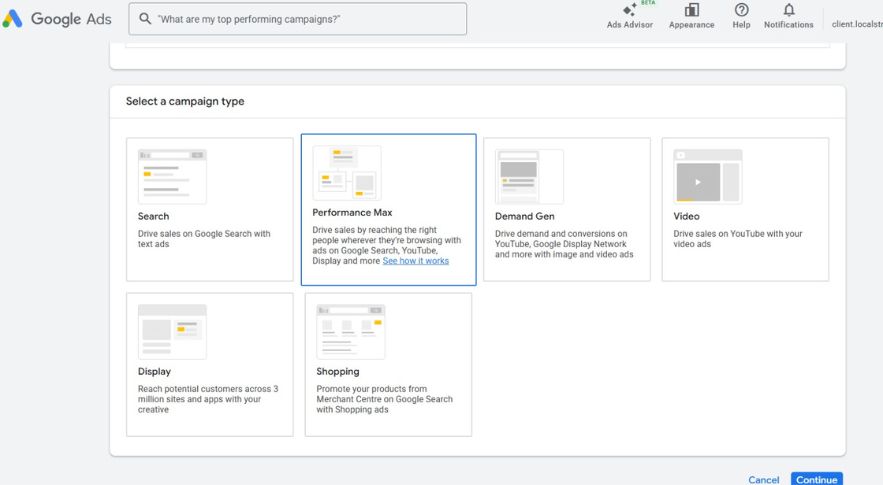Click the Google Ads logo
883x485 pixels.
(57, 19)
